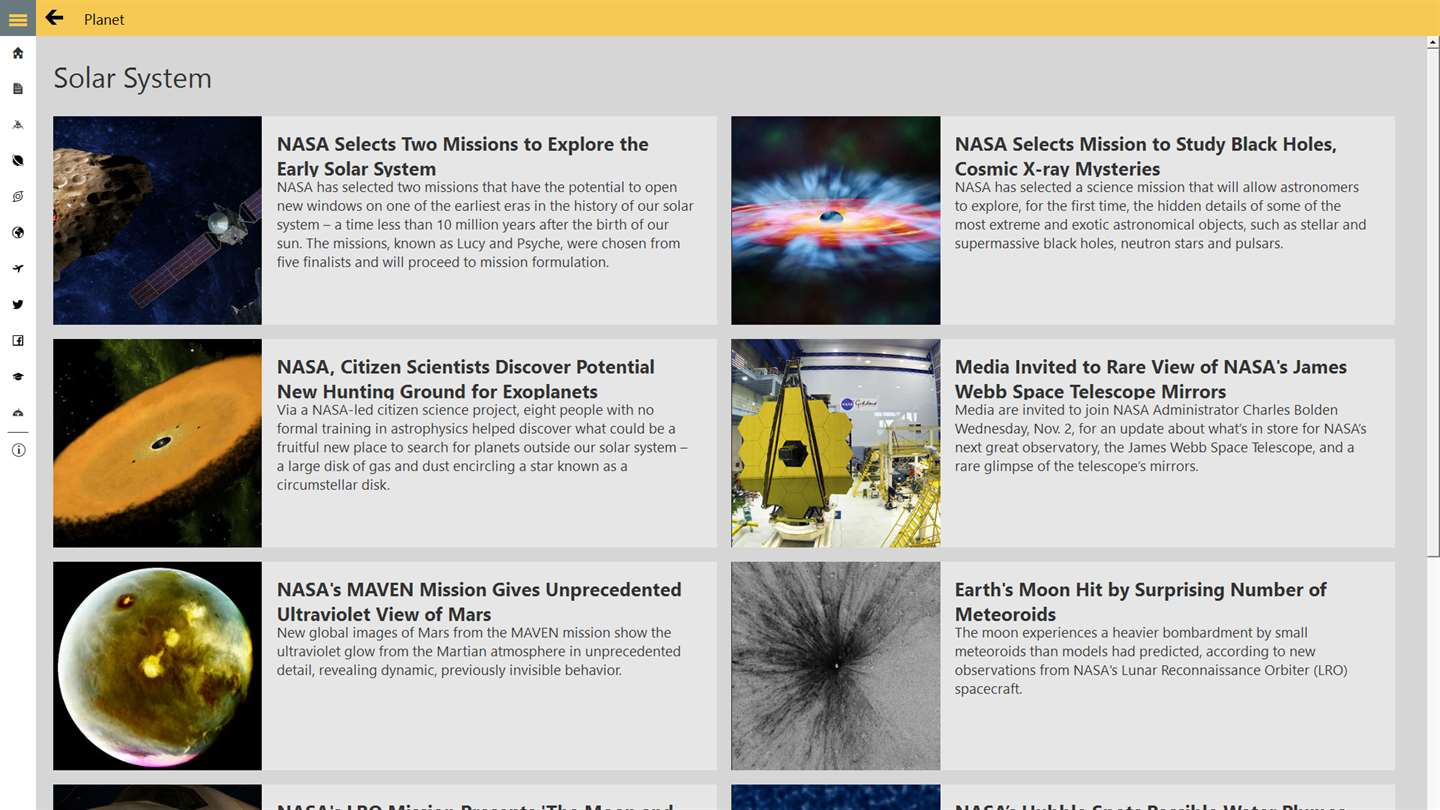Open the Twitter bird icon
Image resolution: width=1440 pixels, height=810 pixels.
tap(18, 305)
